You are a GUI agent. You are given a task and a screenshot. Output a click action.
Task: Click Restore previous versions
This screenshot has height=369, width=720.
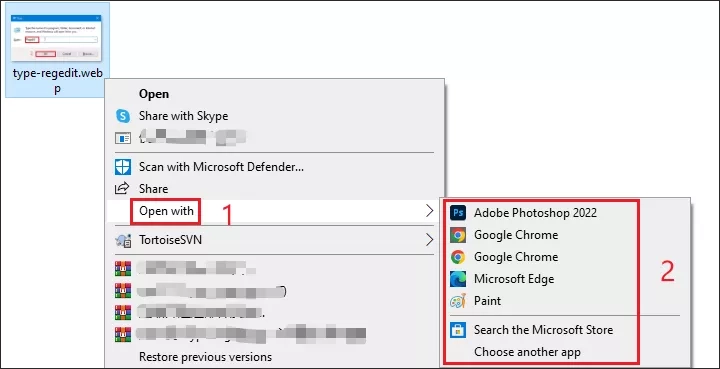(x=205, y=357)
